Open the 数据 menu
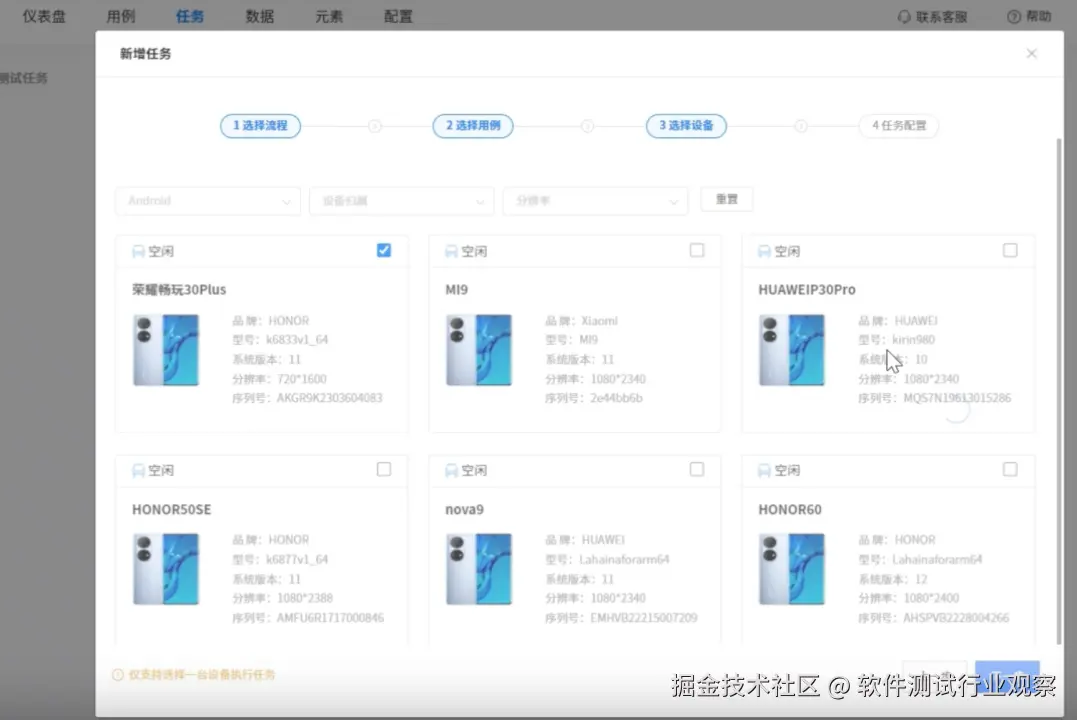 click(x=260, y=16)
